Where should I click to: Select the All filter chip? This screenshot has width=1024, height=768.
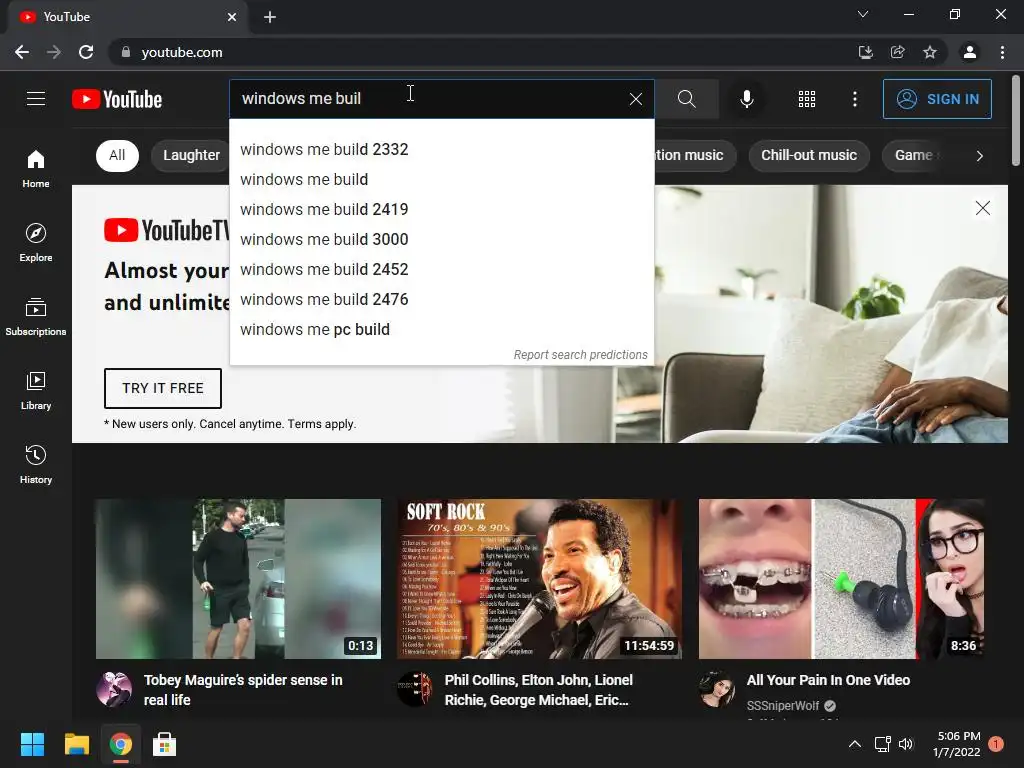117,155
